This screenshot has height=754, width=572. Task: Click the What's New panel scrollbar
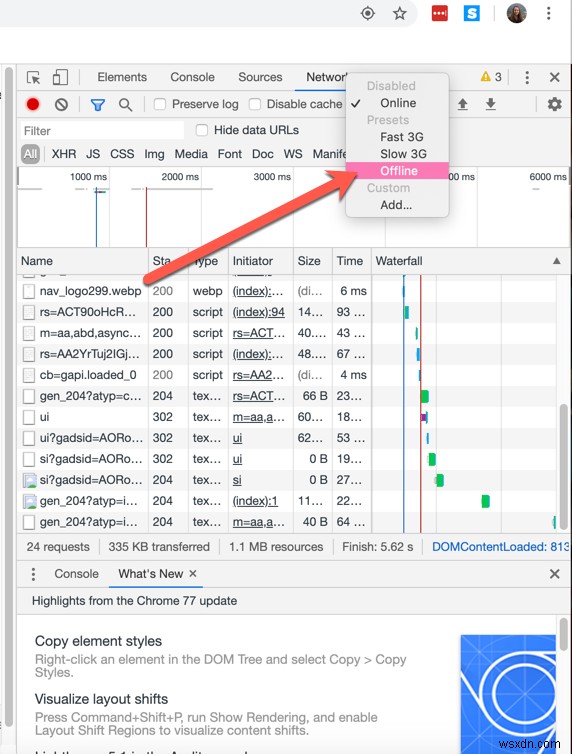click(563, 634)
